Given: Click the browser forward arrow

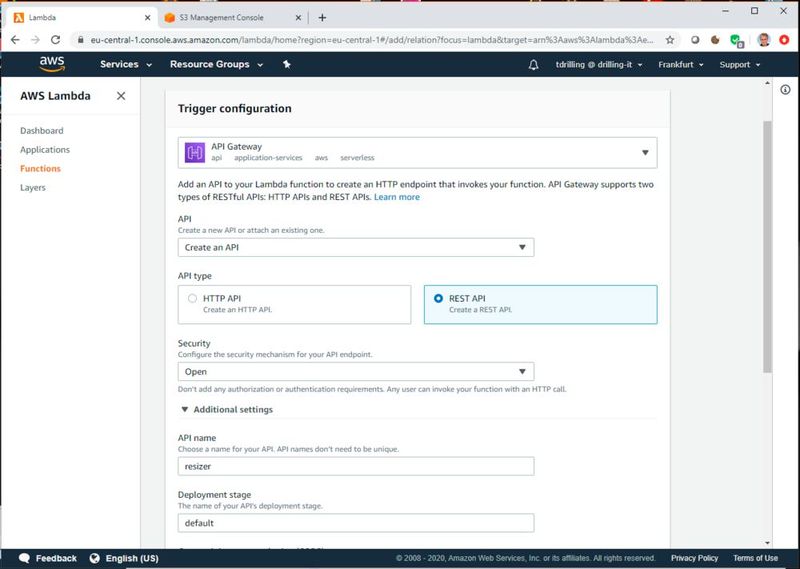Looking at the screenshot, I should [x=35, y=40].
